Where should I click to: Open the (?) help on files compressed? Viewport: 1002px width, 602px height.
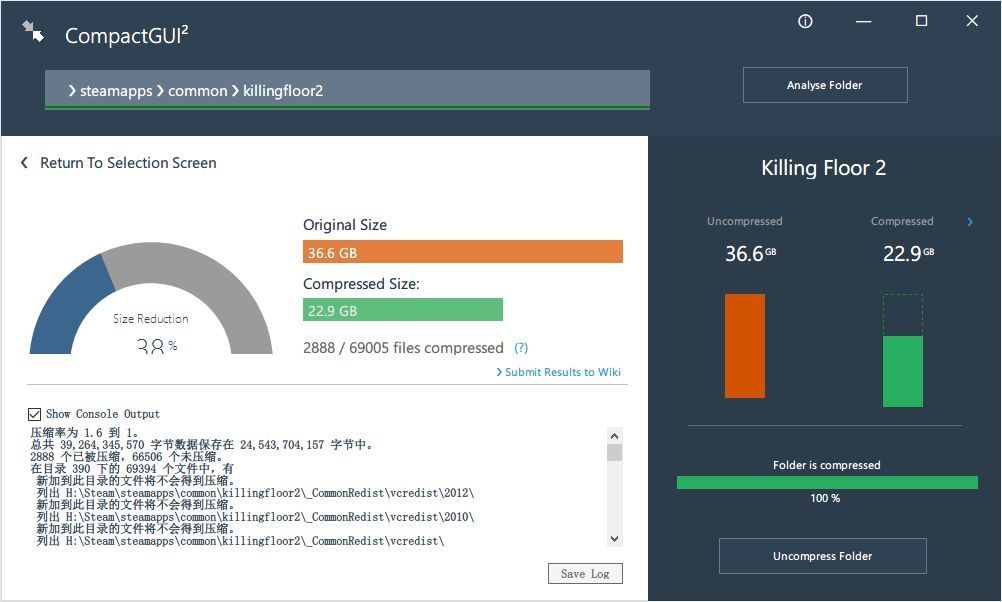(521, 348)
